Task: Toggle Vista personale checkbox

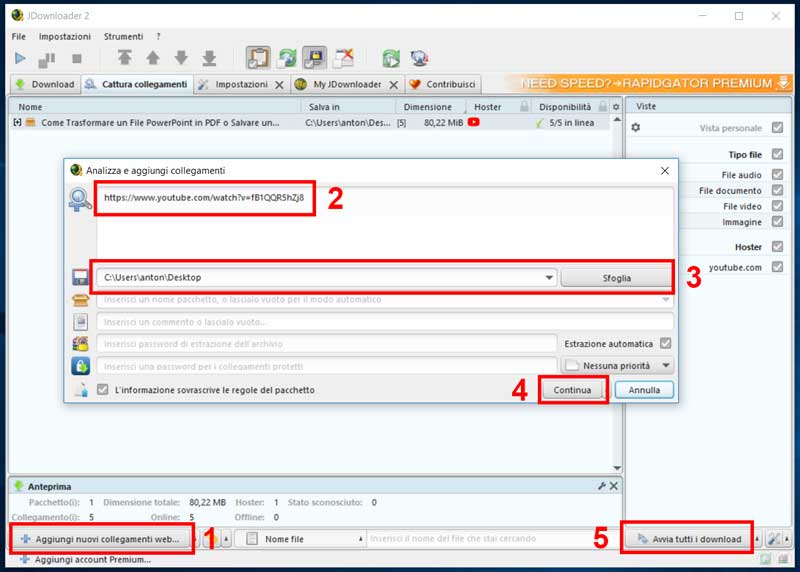Action: [x=778, y=128]
